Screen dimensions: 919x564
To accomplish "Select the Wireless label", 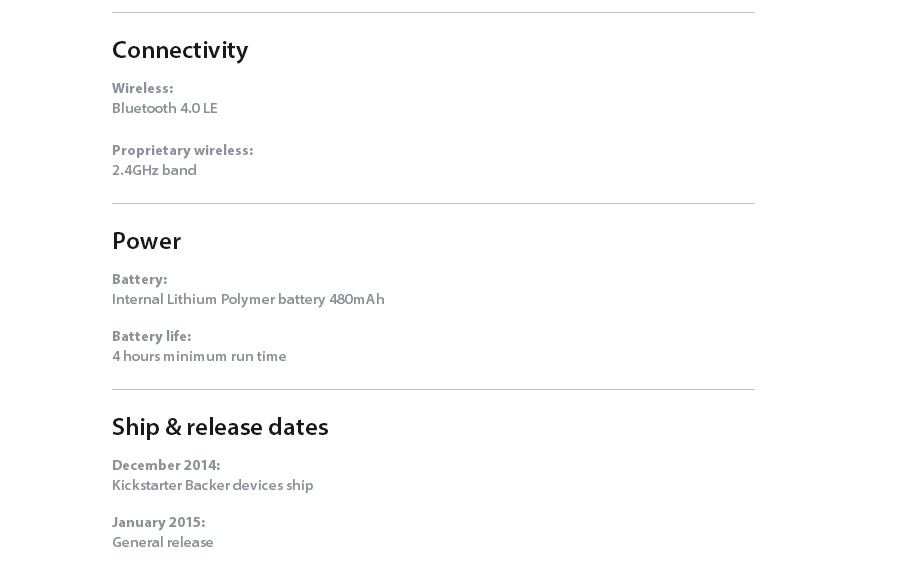I will click(142, 88).
